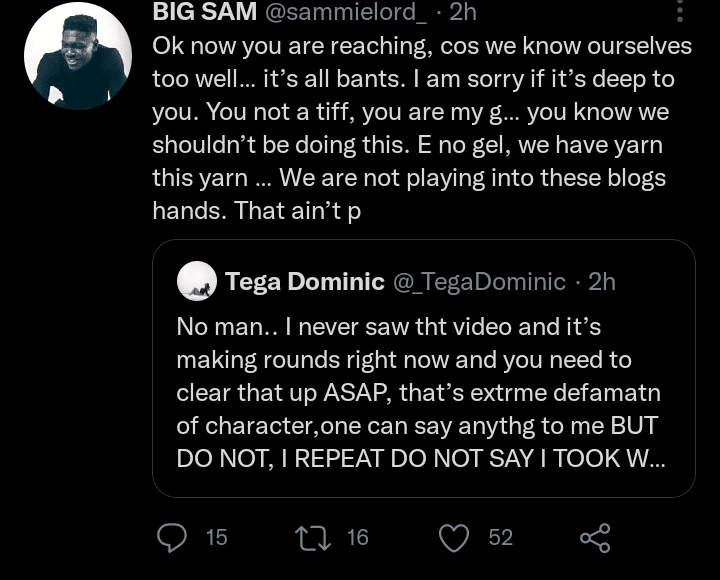Click the Tega Dominic name in the quote
Screen dimensions: 720x580
(x=305, y=282)
